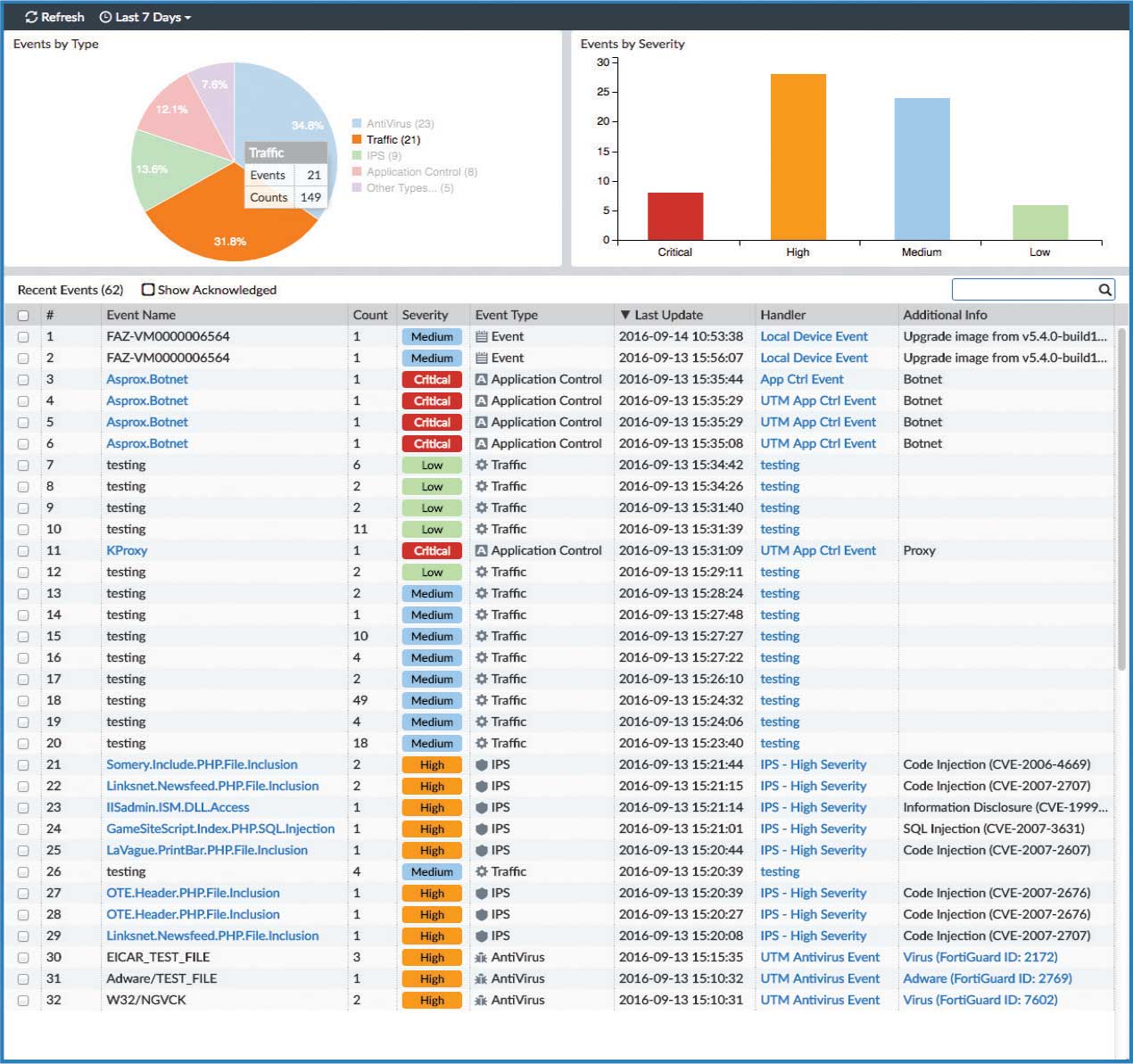
Task: Click the orange High severity bar
Action: pos(798,157)
